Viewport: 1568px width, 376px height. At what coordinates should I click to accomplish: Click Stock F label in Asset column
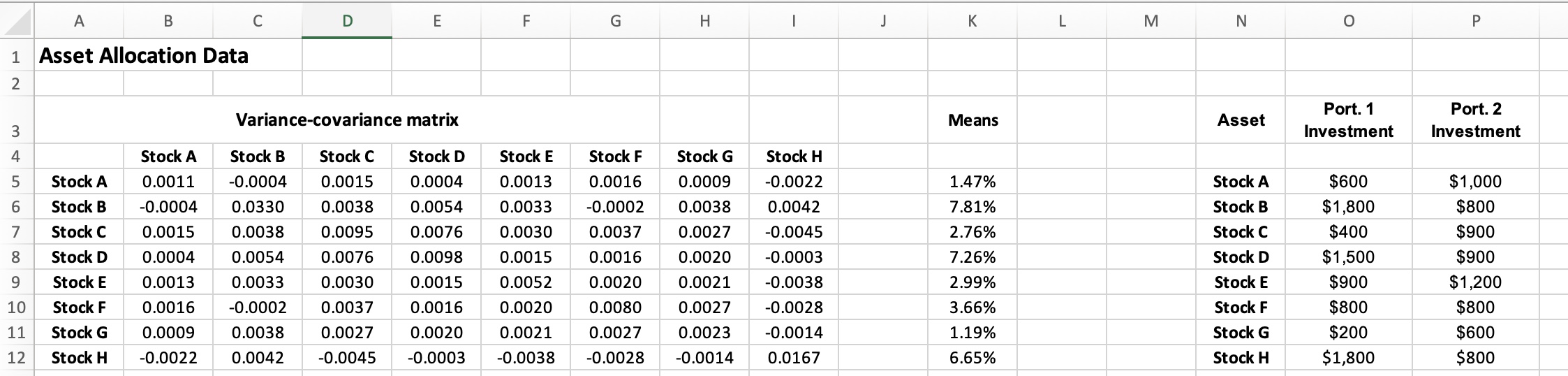[x=1241, y=308]
